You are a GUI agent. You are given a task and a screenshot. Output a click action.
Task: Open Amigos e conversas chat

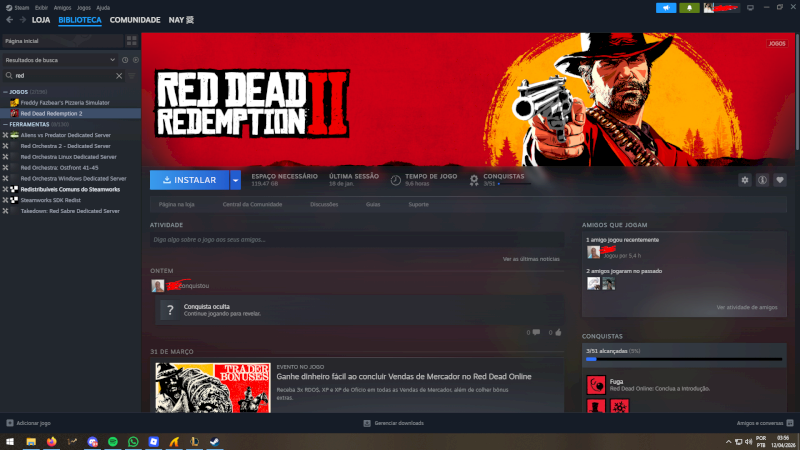point(765,423)
